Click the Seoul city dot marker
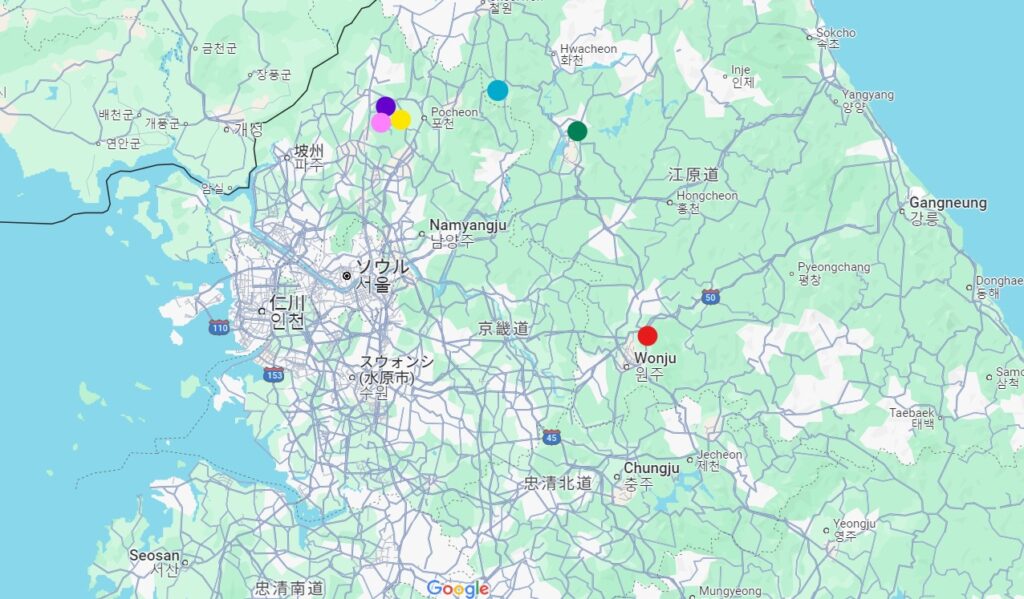The height and width of the screenshot is (599, 1024). click(x=346, y=275)
